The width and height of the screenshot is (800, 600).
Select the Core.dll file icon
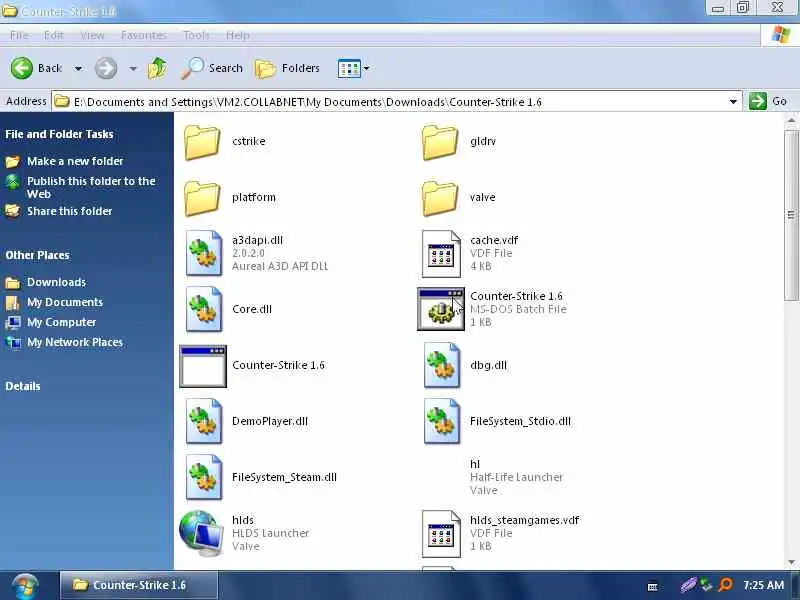(204, 309)
